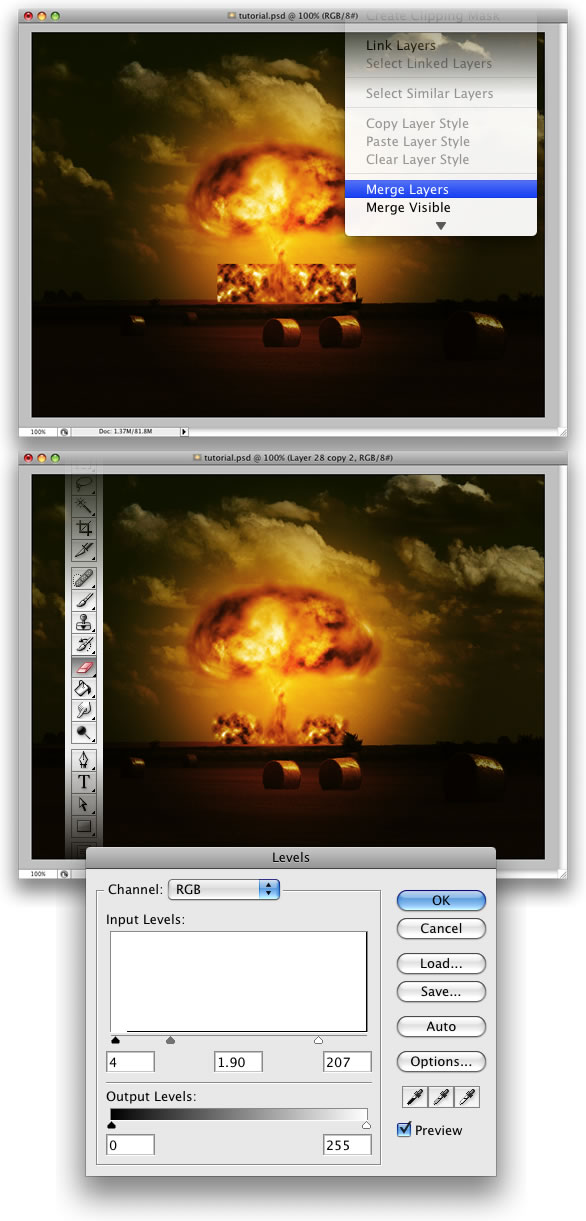Apply Auto levels

pos(441,1026)
